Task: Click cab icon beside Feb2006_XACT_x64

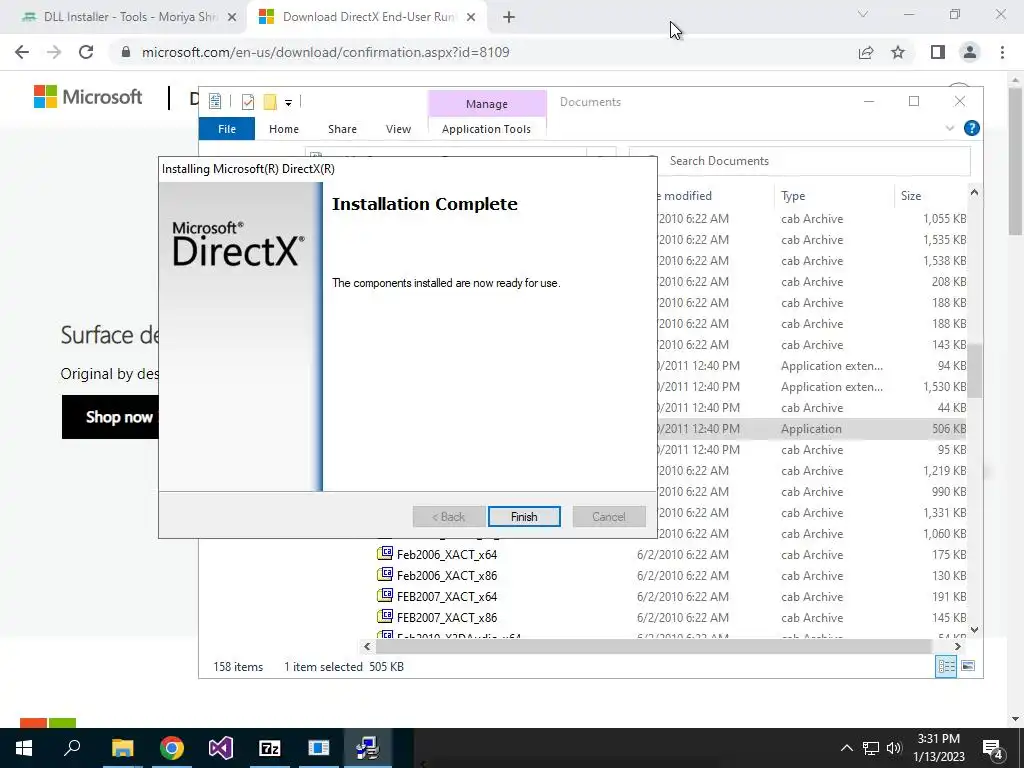Action: pos(385,554)
